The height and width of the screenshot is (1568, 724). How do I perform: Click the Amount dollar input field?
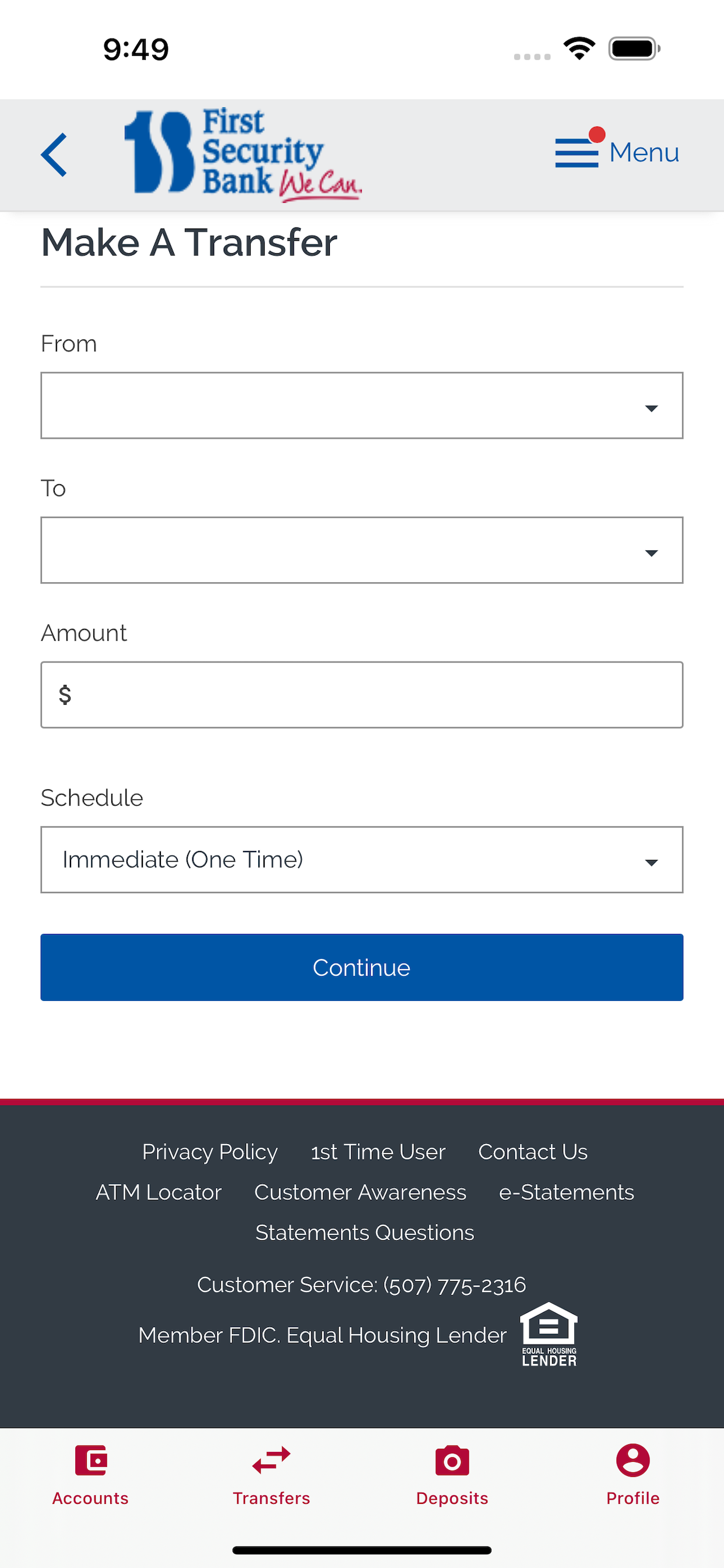pos(362,695)
